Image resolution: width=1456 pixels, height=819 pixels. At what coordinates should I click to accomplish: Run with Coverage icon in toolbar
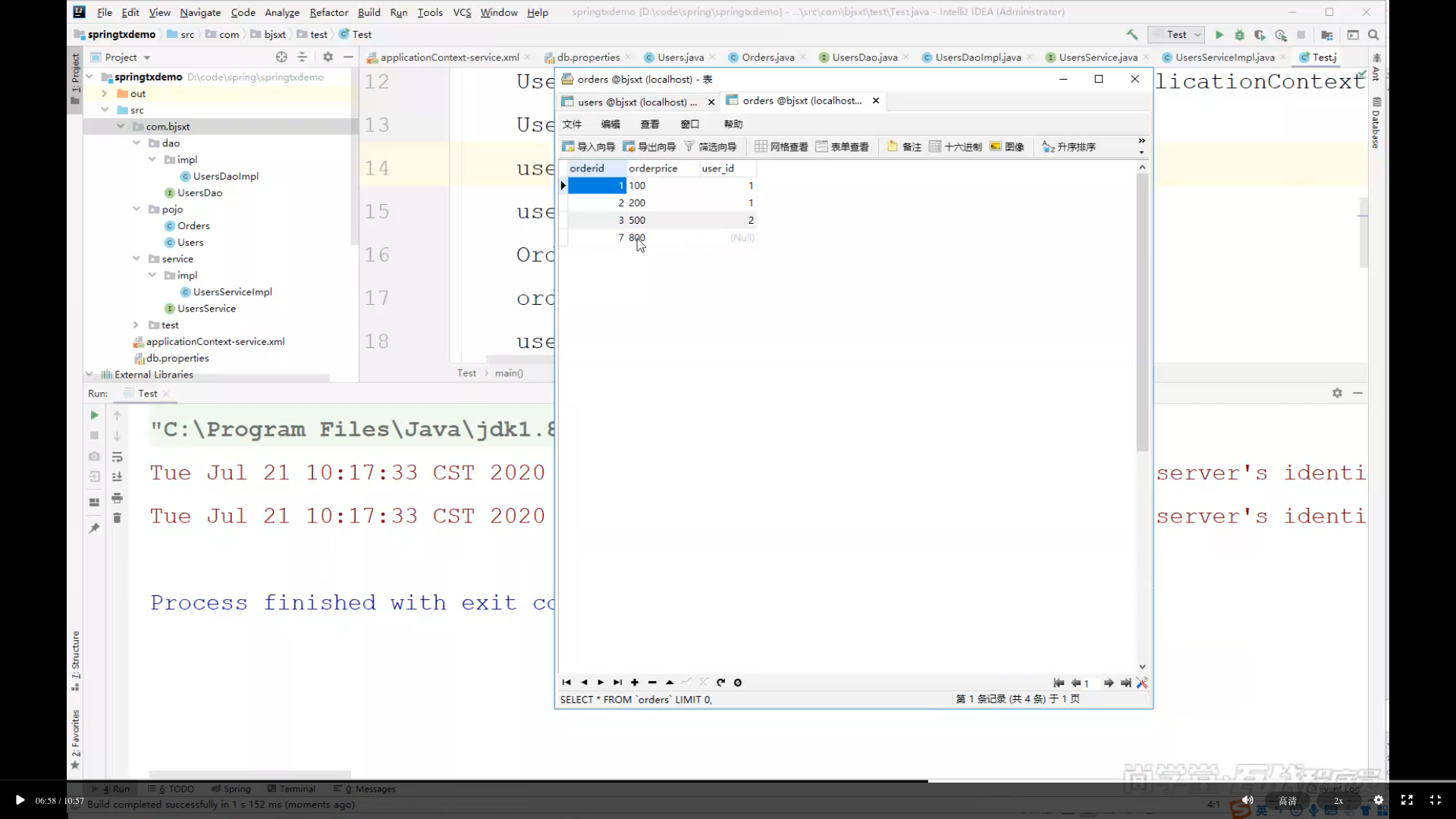[x=1260, y=35]
